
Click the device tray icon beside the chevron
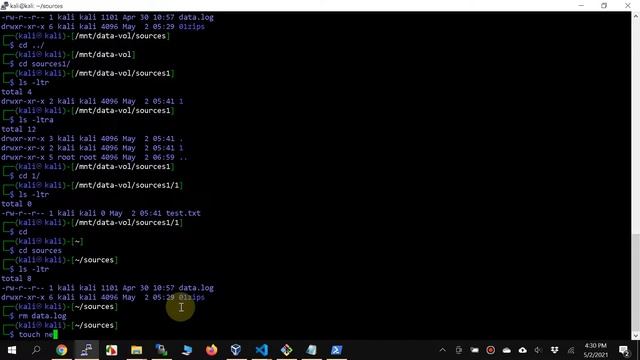pyautogui.click(x=459, y=350)
